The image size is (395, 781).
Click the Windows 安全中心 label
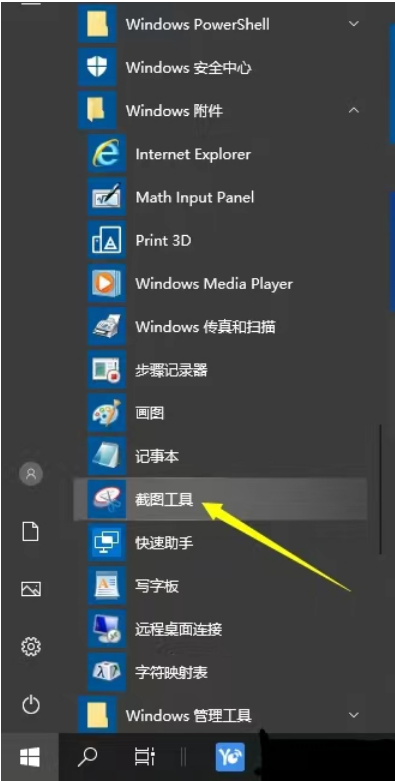[x=188, y=67]
